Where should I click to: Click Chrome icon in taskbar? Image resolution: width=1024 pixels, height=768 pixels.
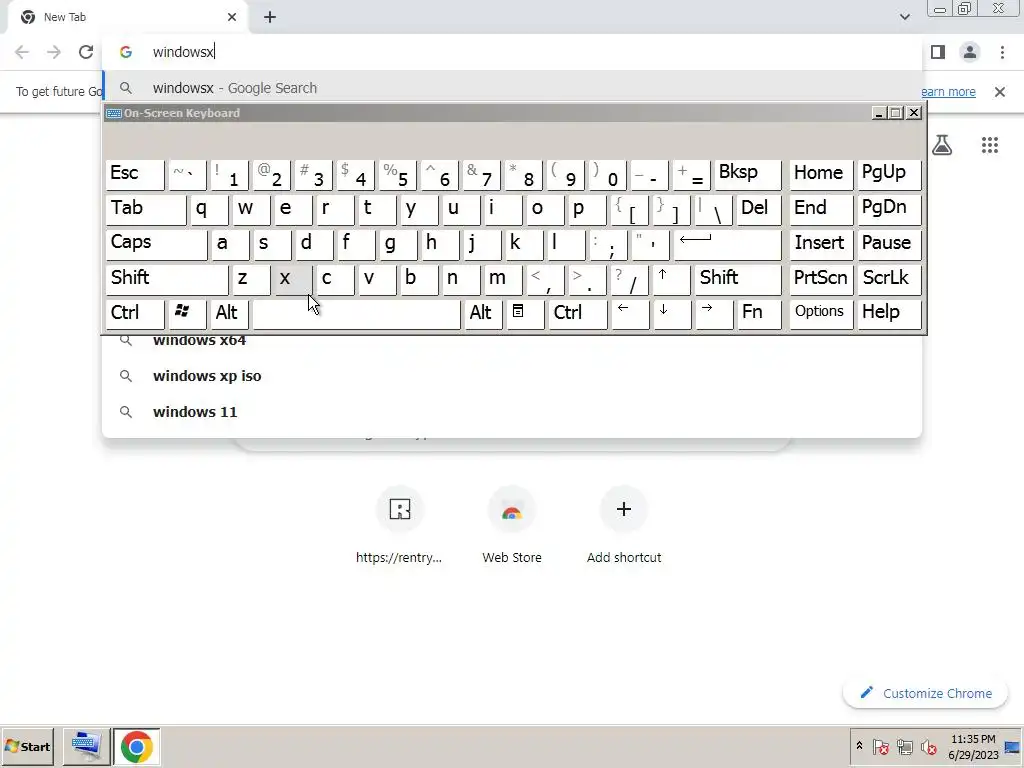(x=136, y=746)
